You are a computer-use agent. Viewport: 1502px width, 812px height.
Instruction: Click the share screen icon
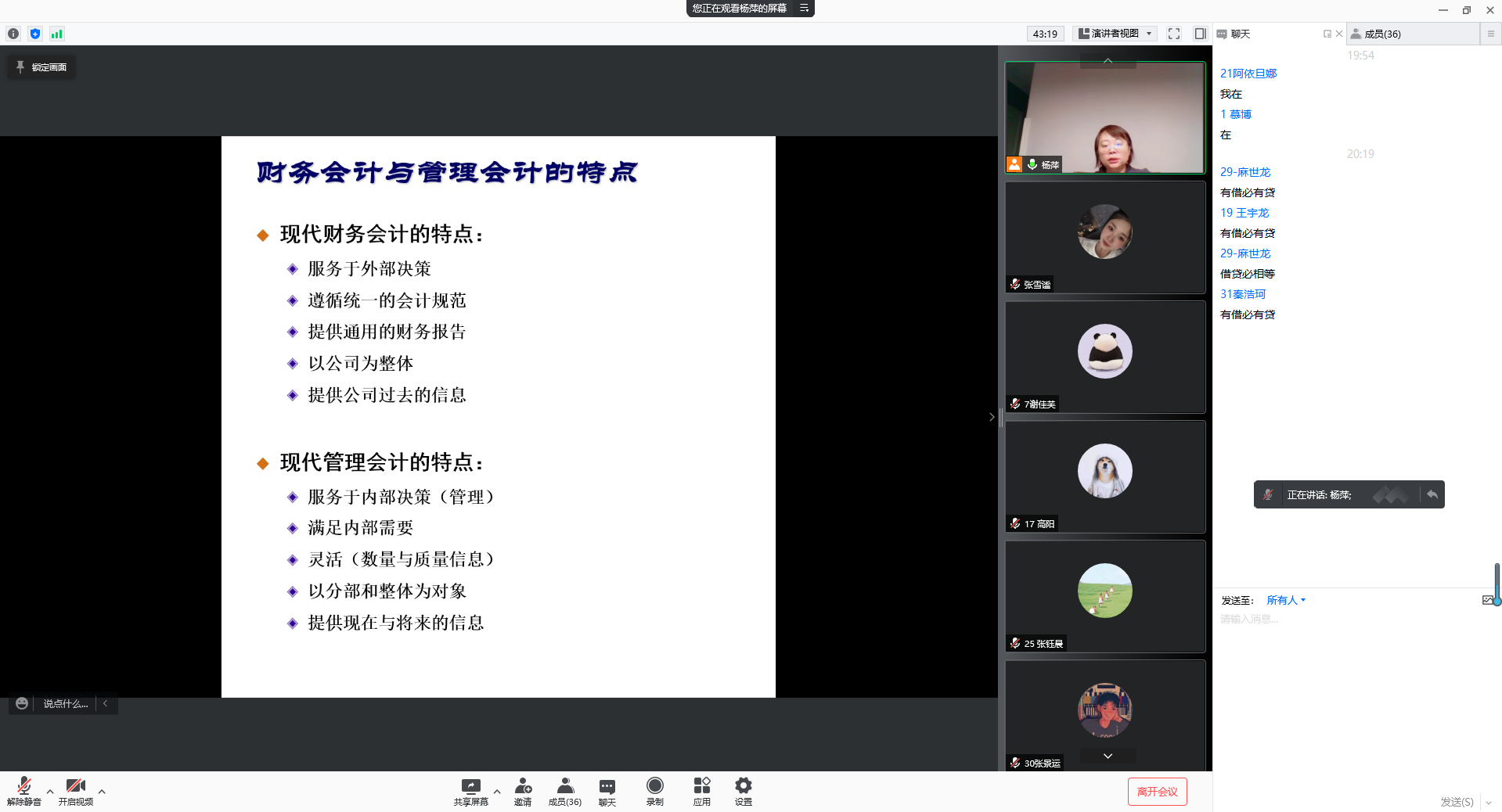click(x=470, y=787)
